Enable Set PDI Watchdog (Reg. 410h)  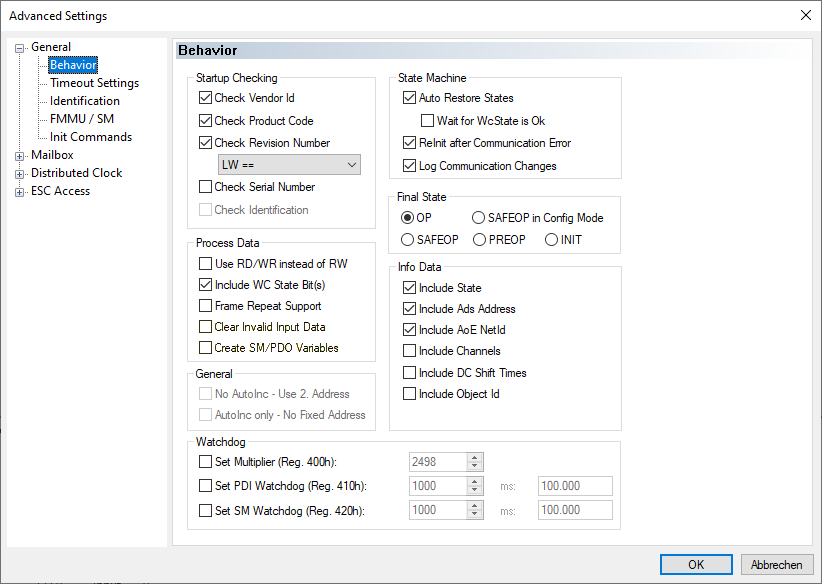click(206, 486)
